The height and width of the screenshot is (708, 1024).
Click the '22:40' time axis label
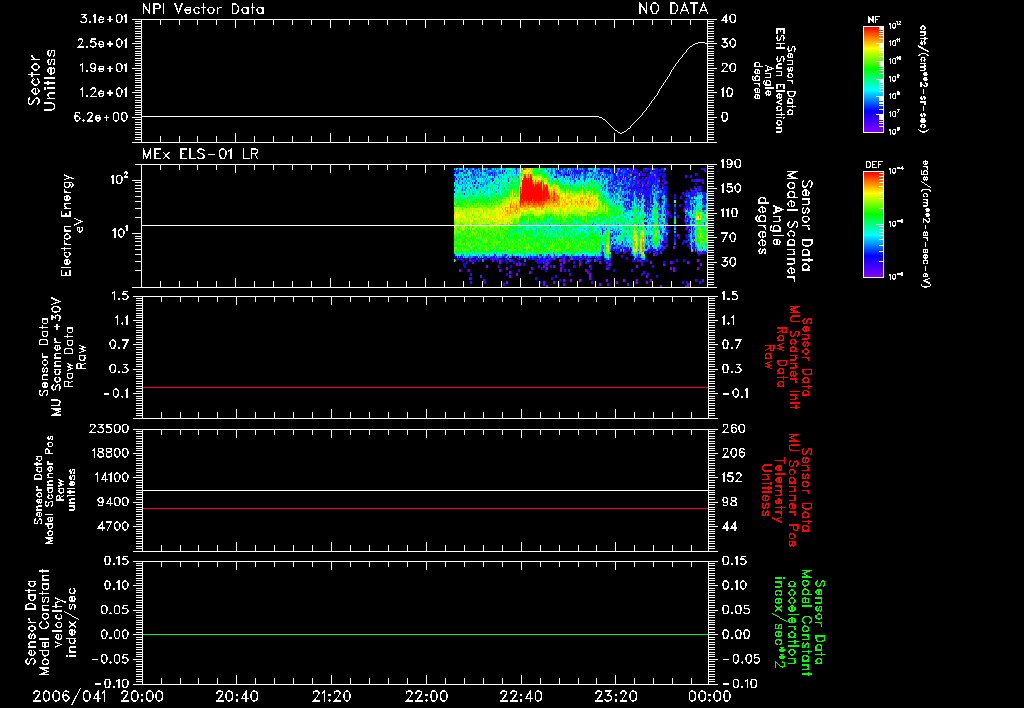(520, 696)
